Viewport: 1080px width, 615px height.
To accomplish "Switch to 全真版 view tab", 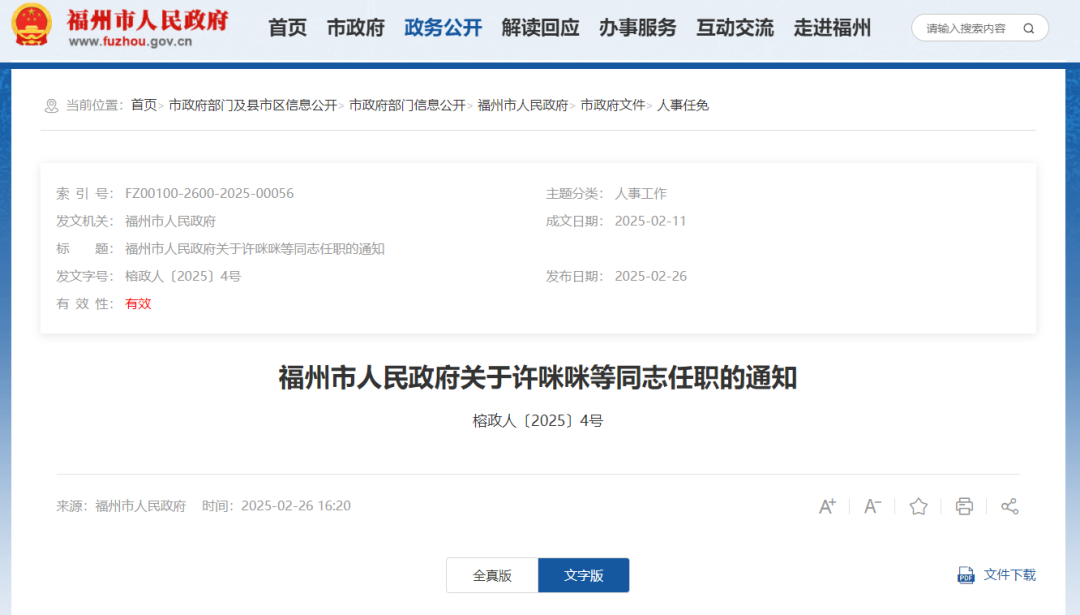I will [x=492, y=575].
